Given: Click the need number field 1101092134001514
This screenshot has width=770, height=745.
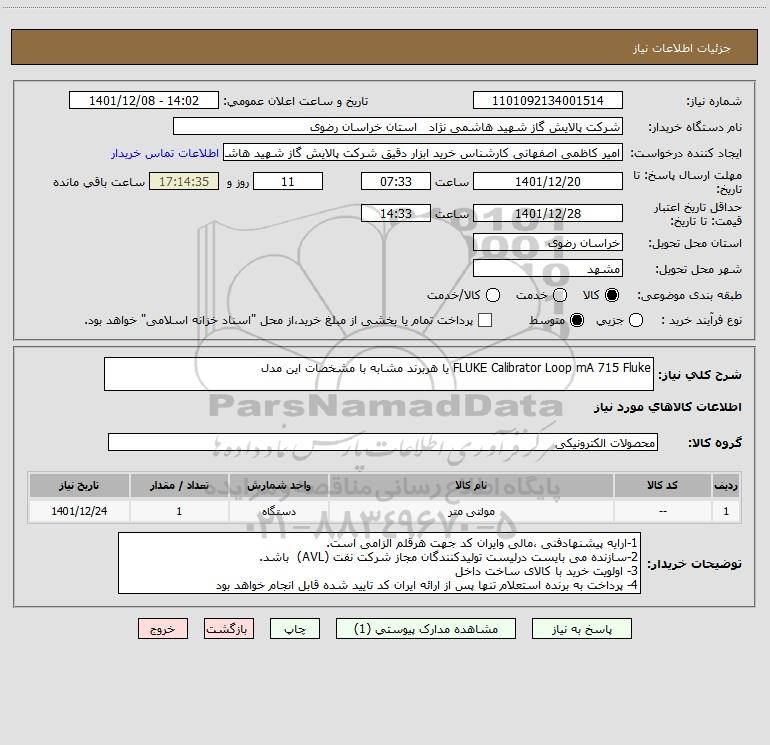Looking at the screenshot, I should [548, 101].
